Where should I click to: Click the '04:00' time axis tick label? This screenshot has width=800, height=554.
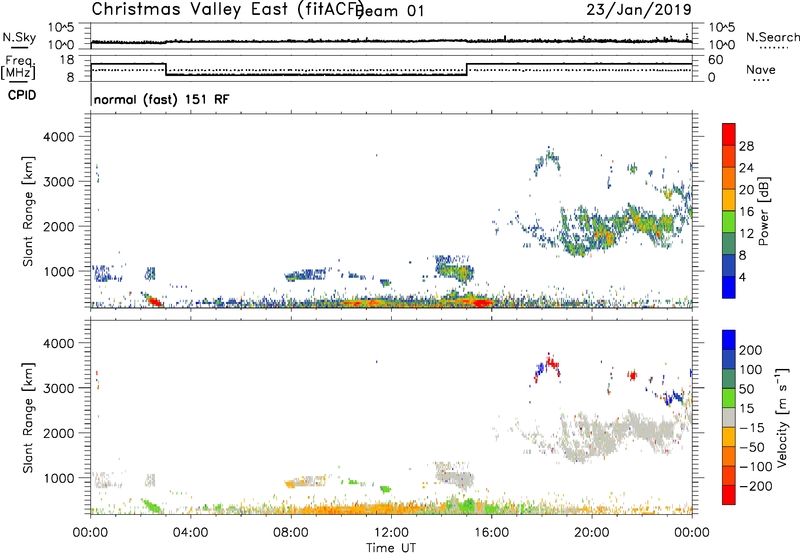point(190,533)
